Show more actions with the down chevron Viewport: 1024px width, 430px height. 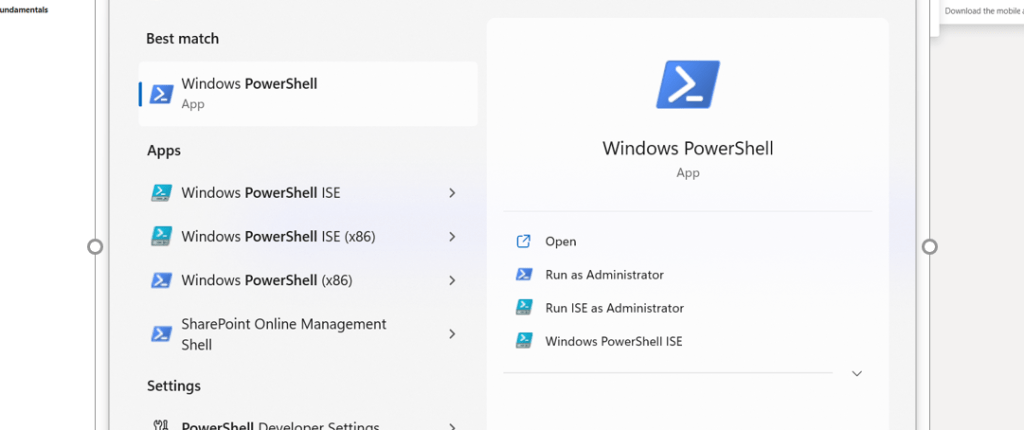click(857, 373)
